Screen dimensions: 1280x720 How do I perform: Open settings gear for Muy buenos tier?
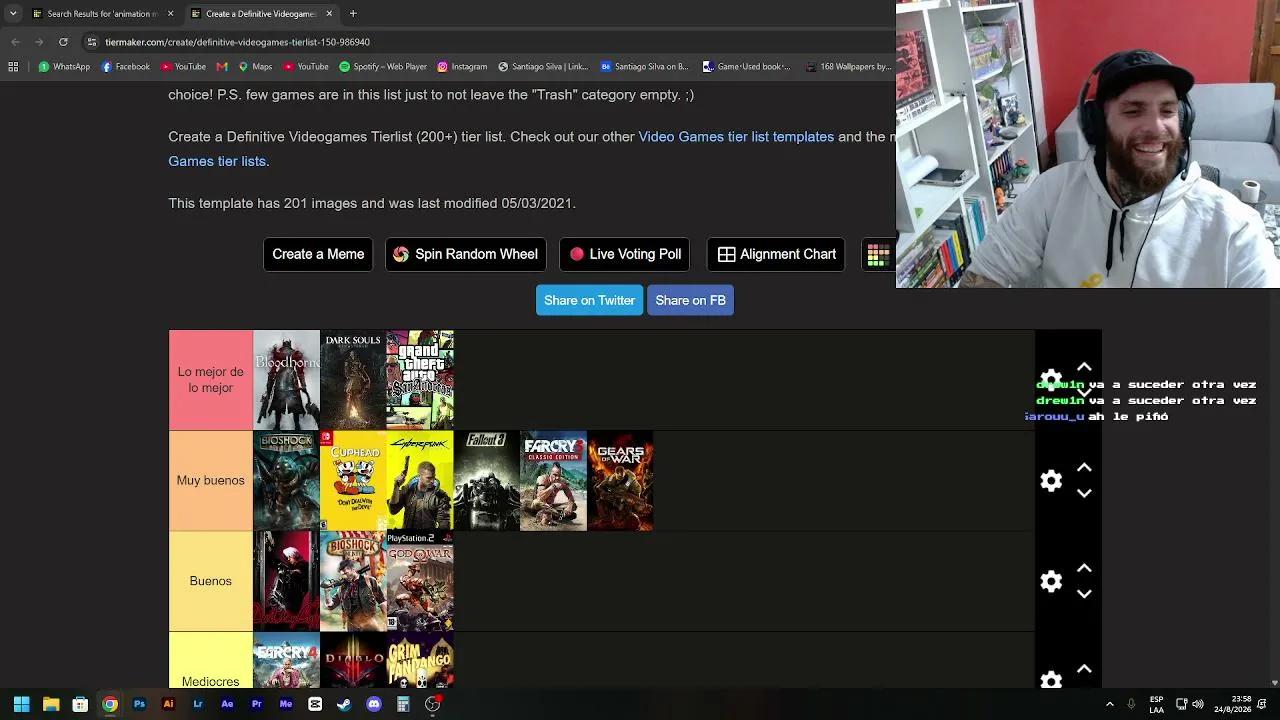click(x=1051, y=481)
